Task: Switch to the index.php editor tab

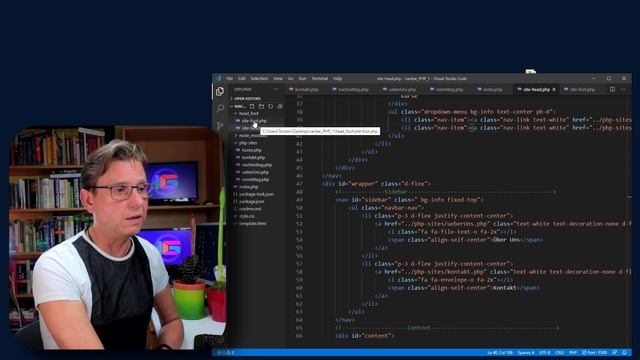Action: [x=490, y=89]
